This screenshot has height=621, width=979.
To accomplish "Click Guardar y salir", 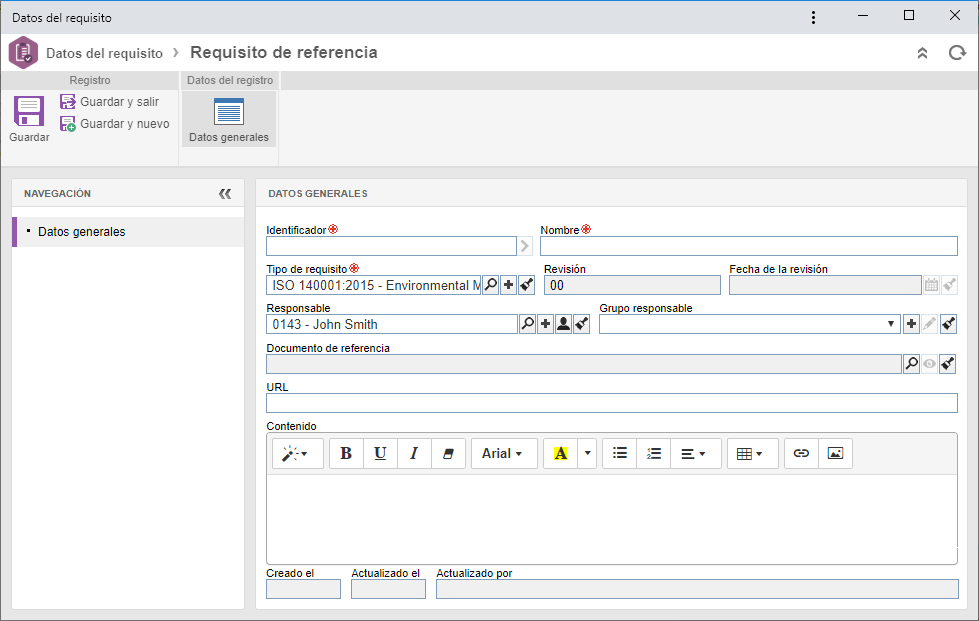I will [x=110, y=102].
